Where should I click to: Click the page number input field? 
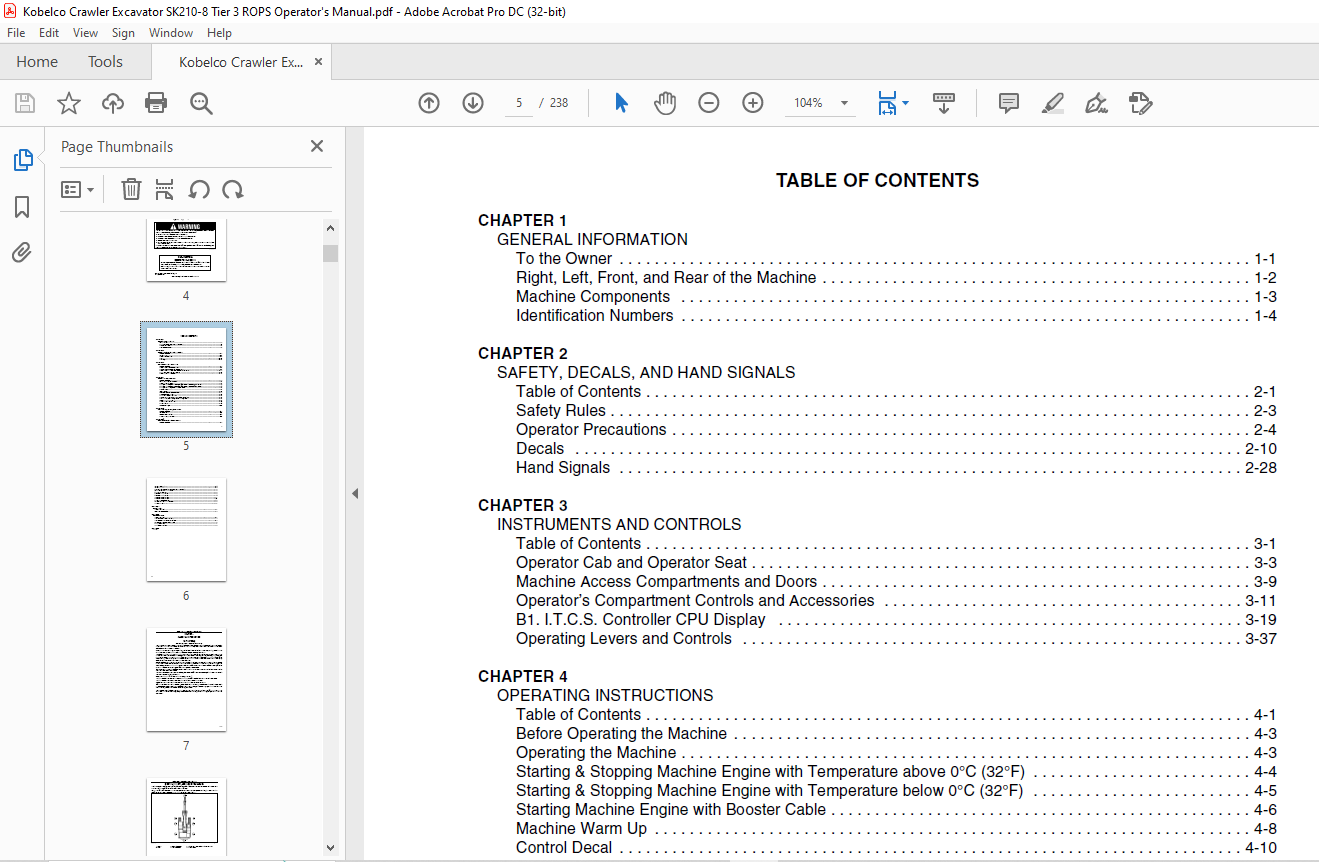tap(519, 103)
